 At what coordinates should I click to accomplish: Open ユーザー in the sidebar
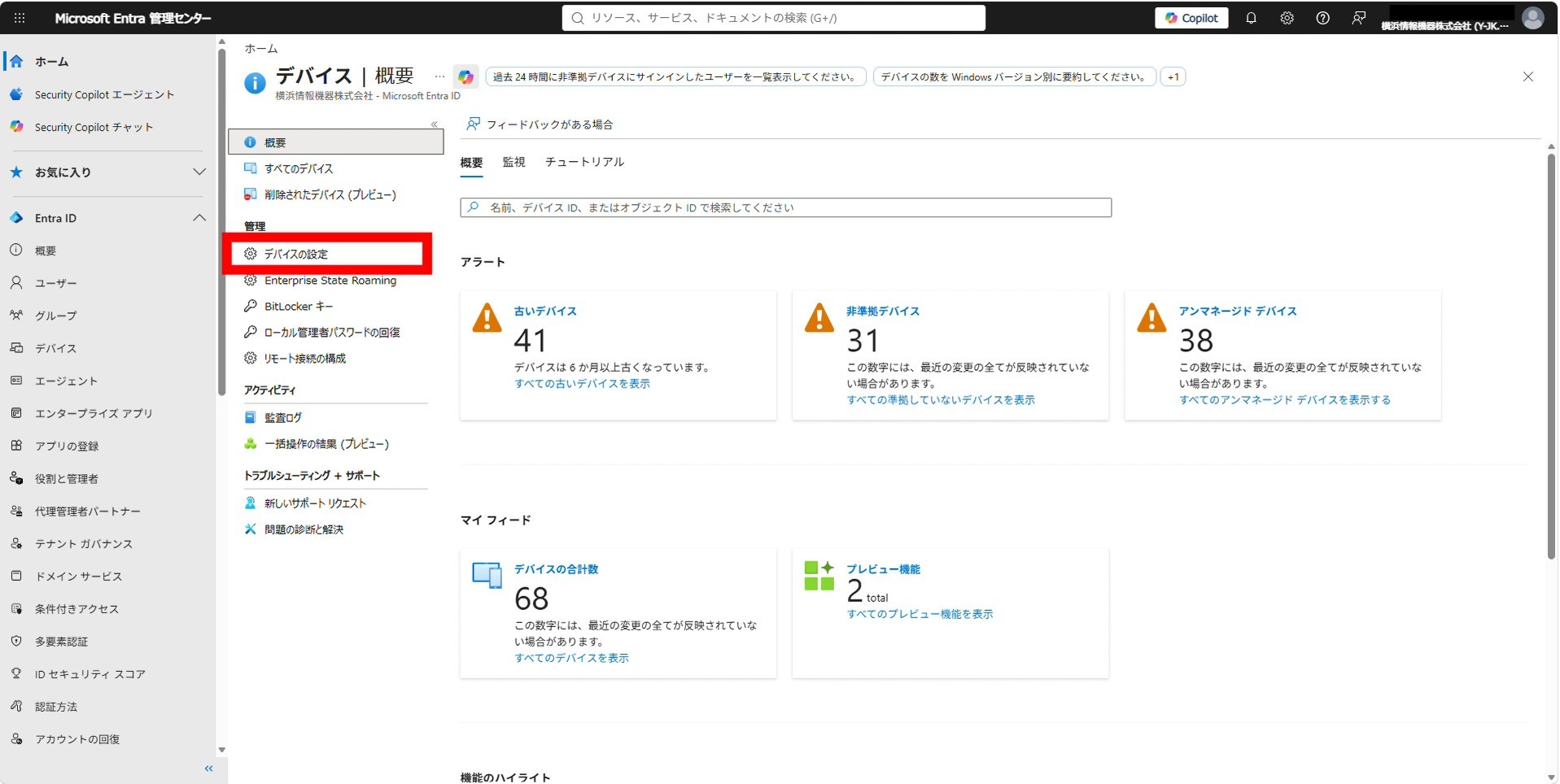tap(55, 283)
